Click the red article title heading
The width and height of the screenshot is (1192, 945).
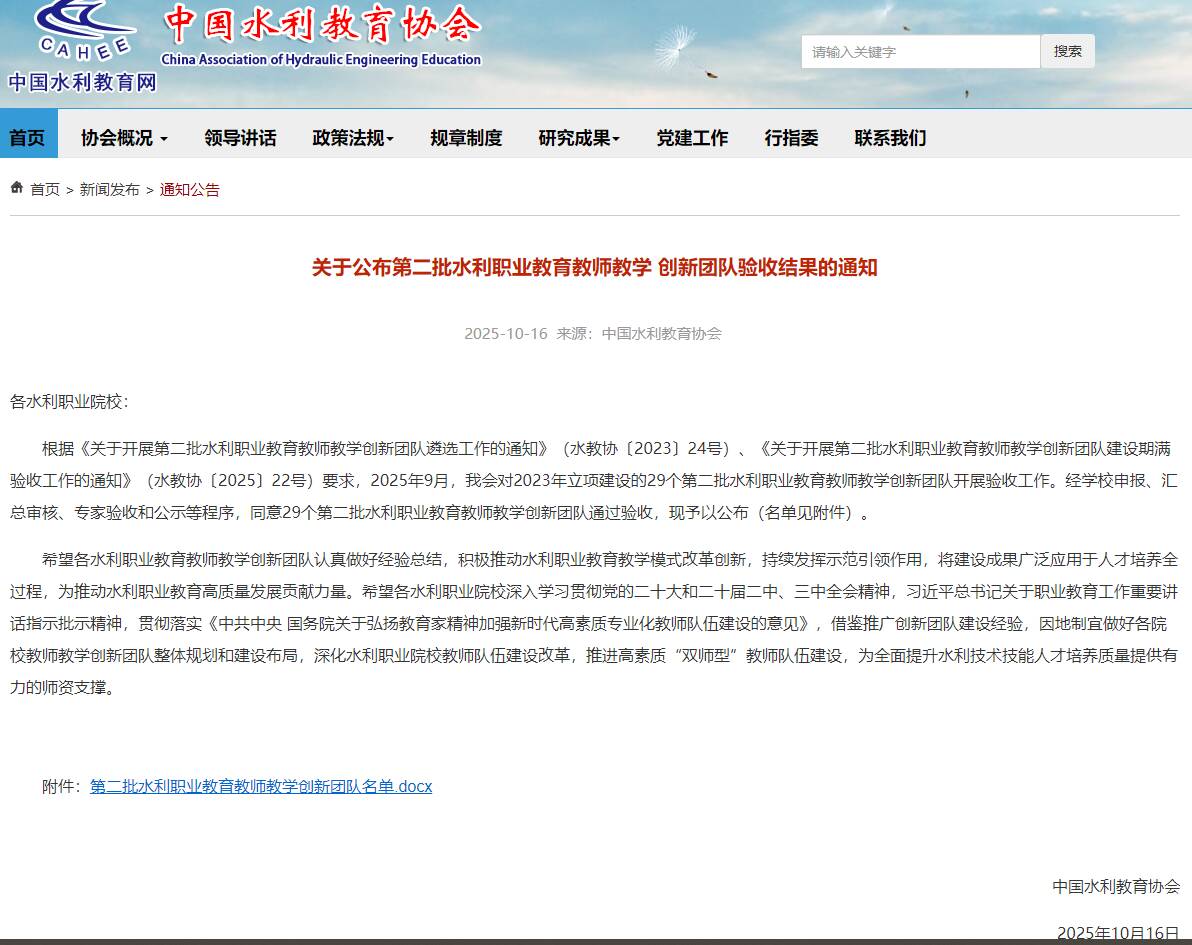tap(594, 268)
